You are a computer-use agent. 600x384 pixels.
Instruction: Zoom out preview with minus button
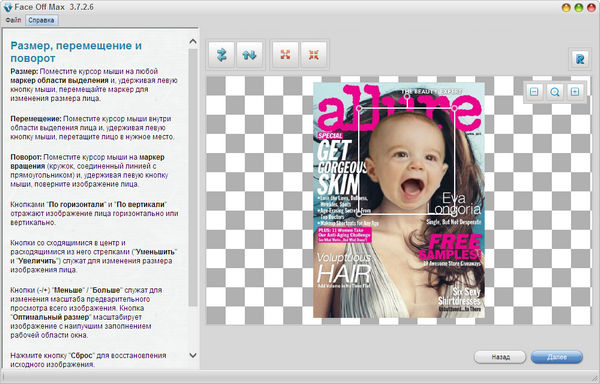click(534, 92)
